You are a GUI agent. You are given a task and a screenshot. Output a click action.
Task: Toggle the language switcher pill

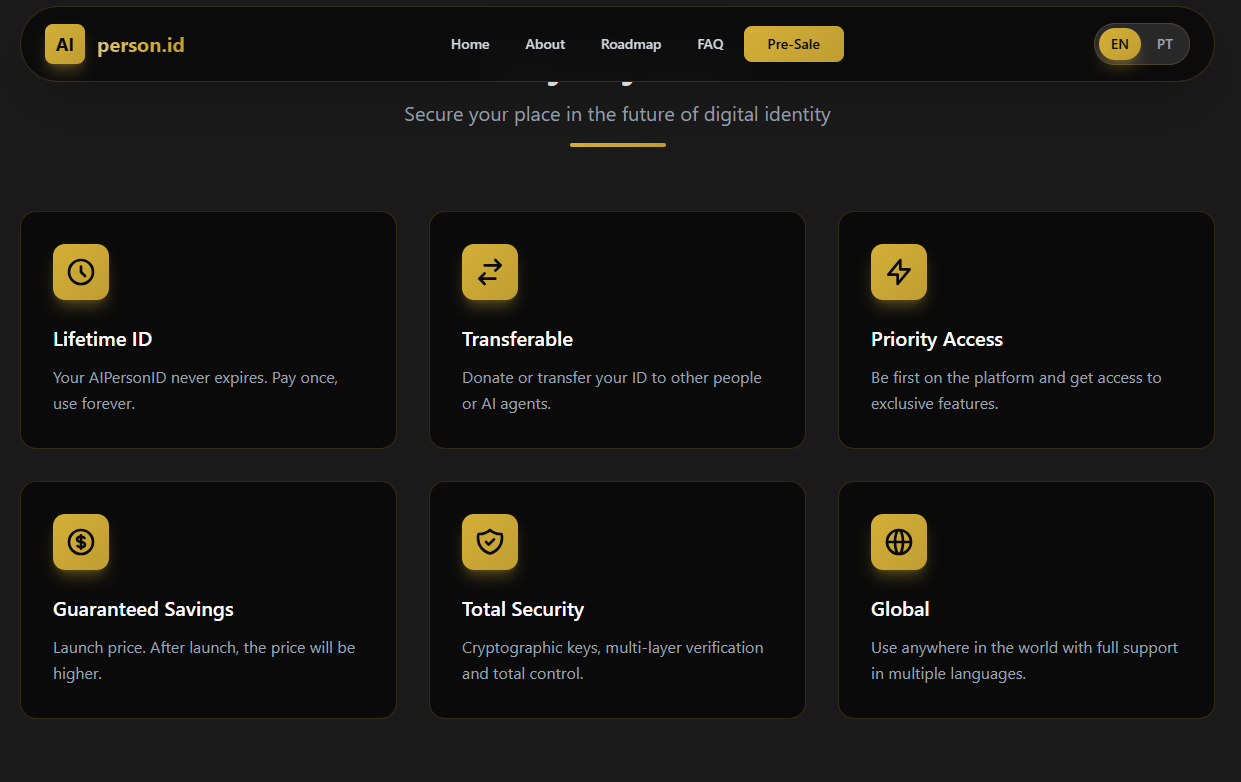click(x=1141, y=44)
